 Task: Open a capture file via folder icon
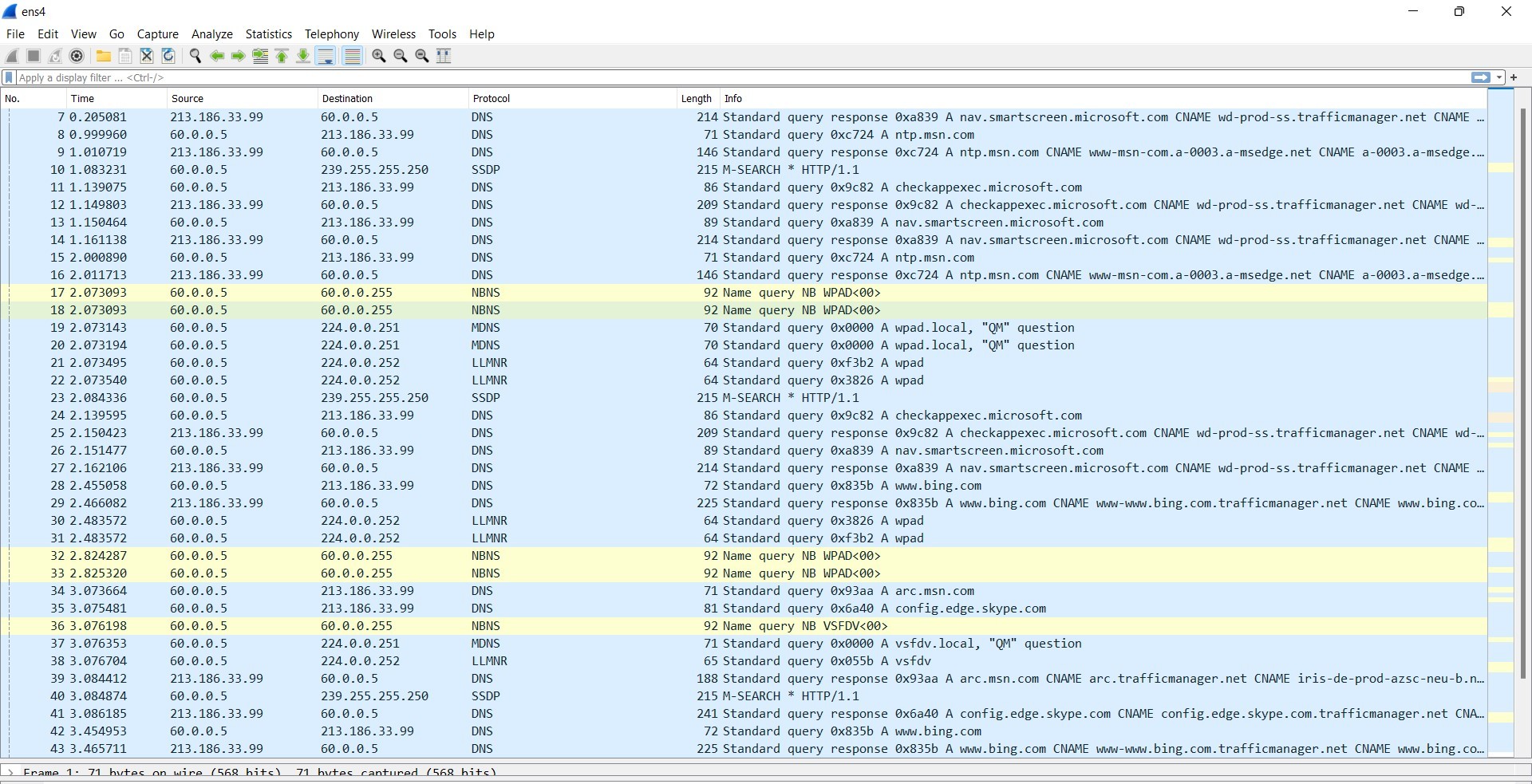pos(104,56)
